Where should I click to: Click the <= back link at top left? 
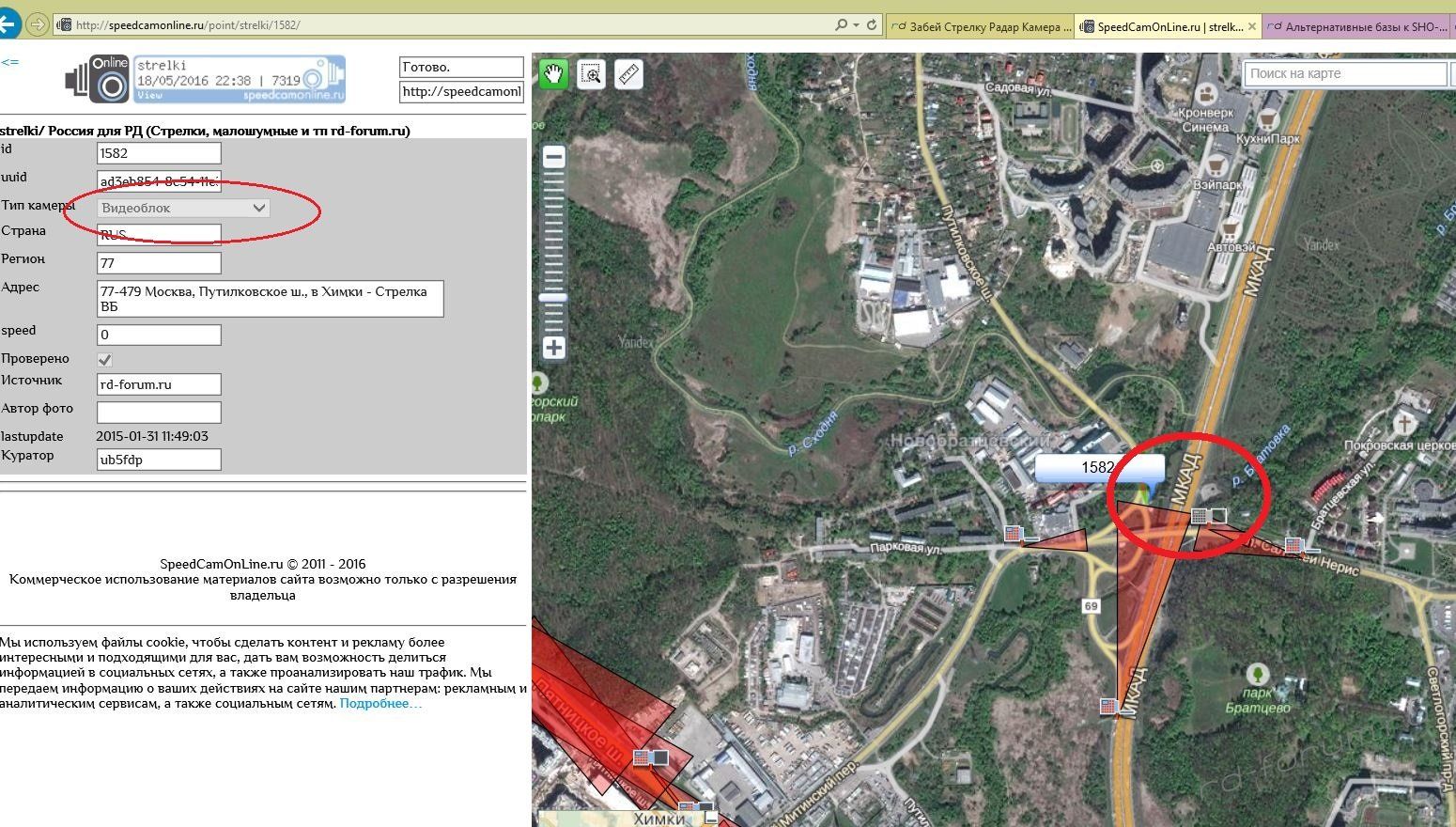tap(9, 62)
